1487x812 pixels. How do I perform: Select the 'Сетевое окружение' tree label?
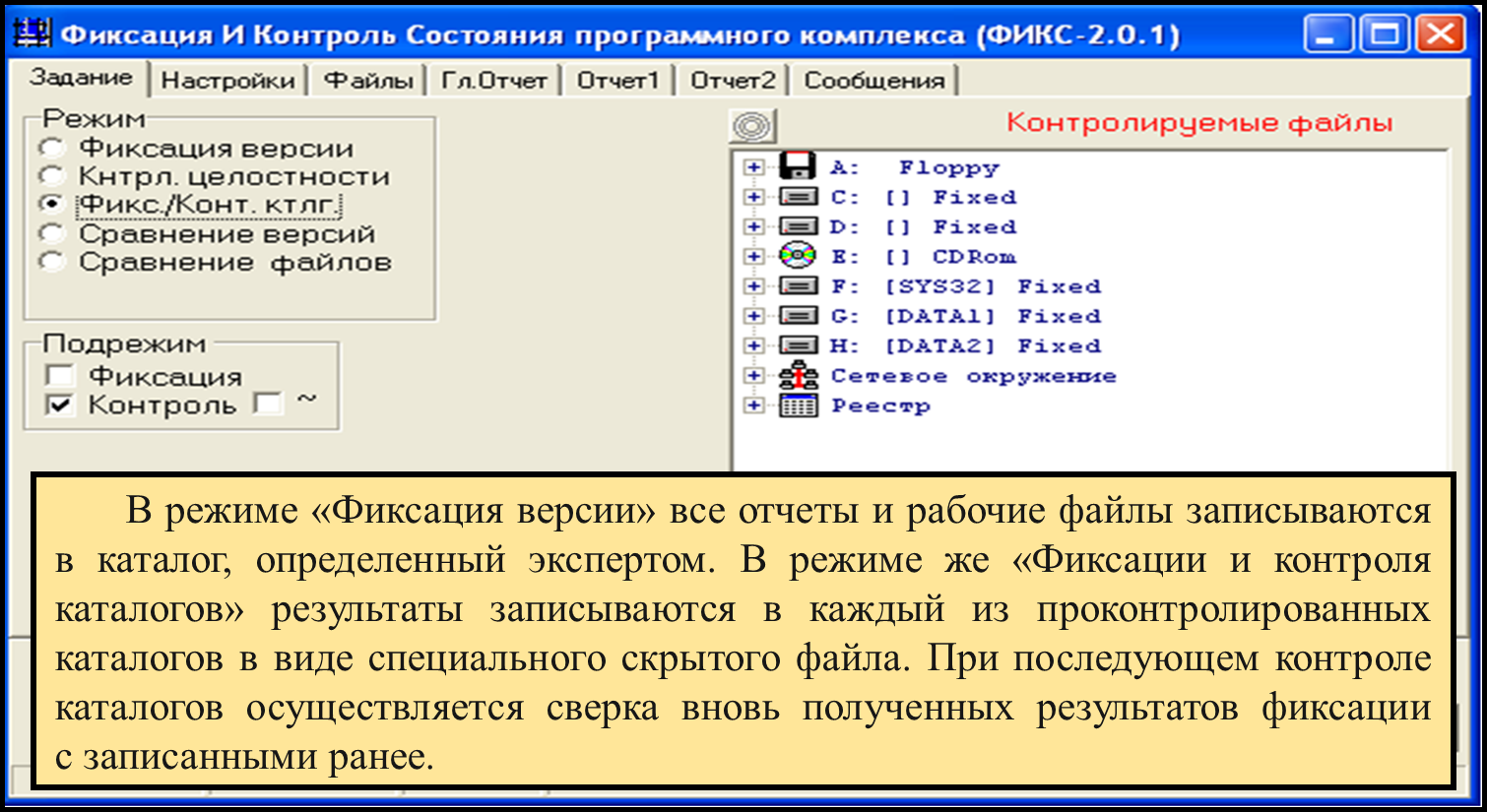tap(973, 375)
